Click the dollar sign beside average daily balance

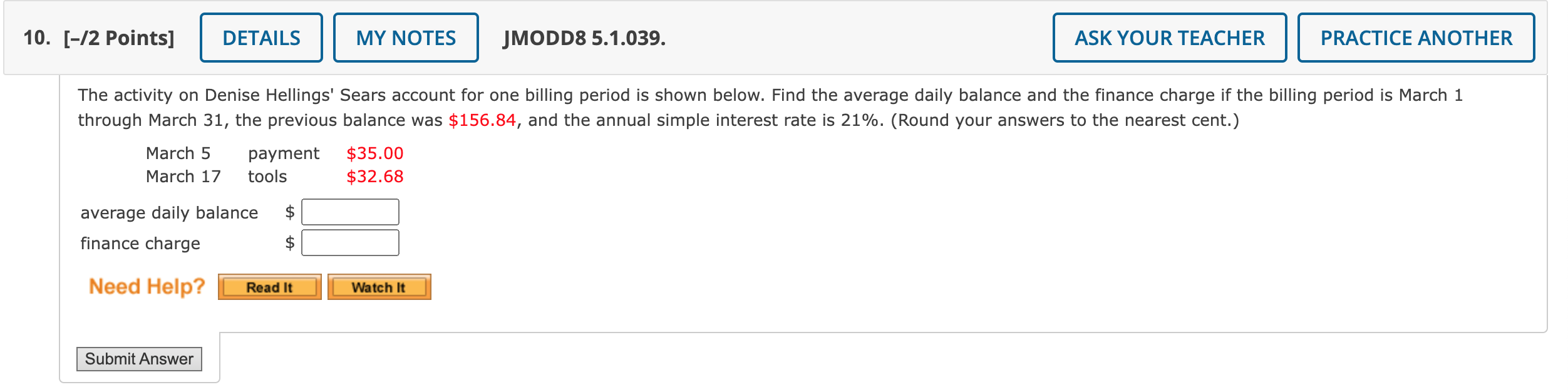pyautogui.click(x=290, y=212)
